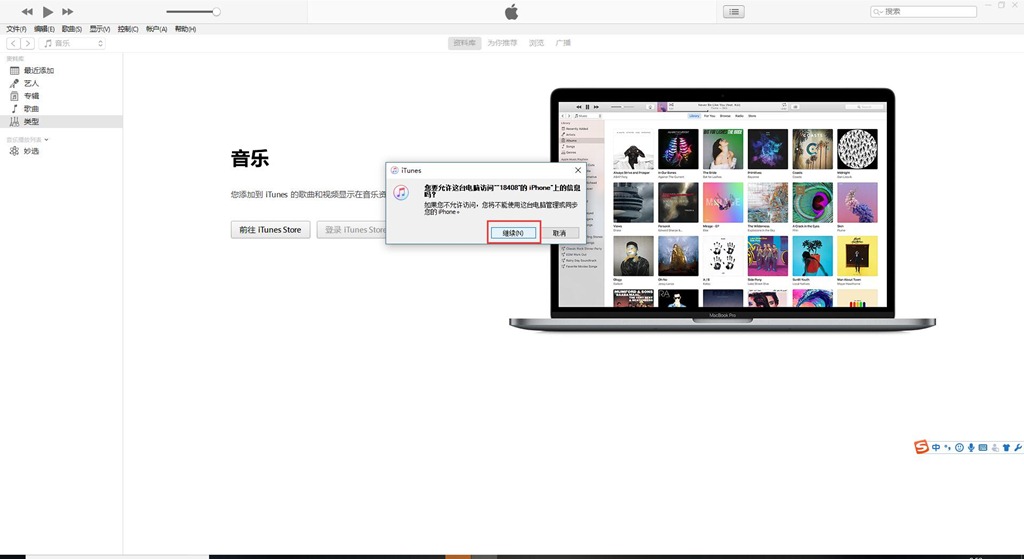Click the back navigation arrow

13,44
